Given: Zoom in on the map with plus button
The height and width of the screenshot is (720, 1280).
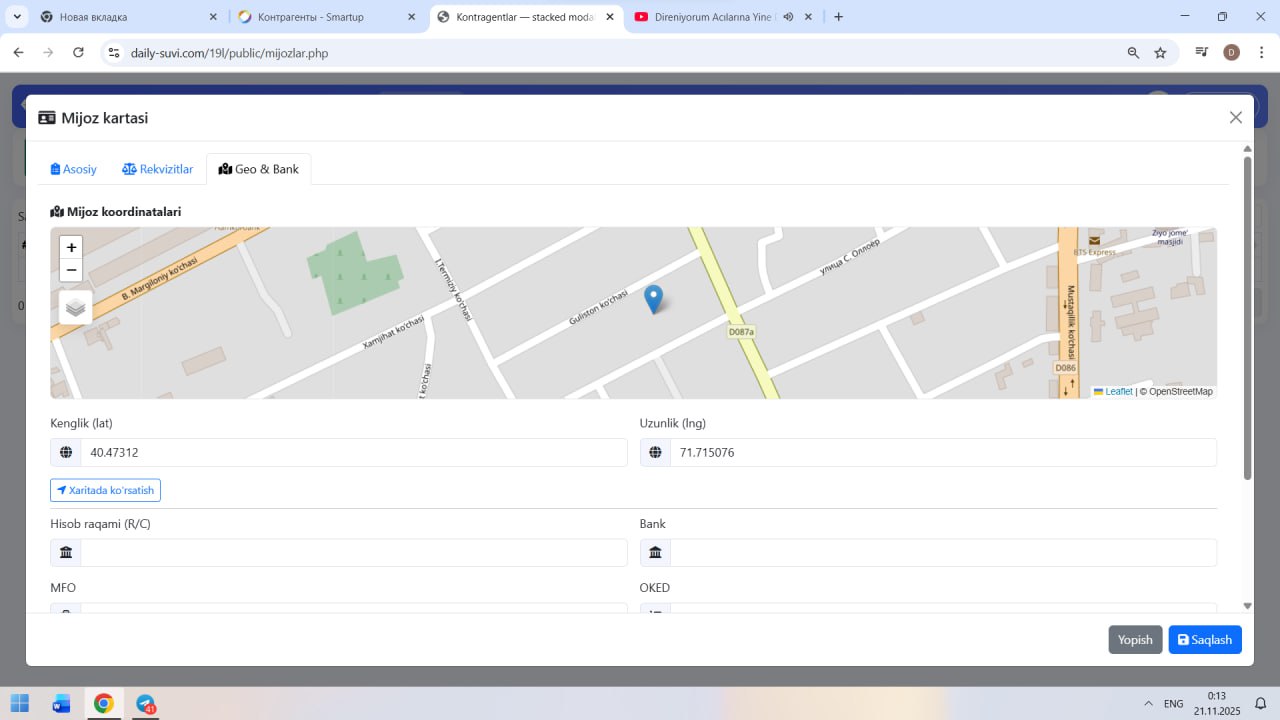Looking at the screenshot, I should tap(71, 247).
